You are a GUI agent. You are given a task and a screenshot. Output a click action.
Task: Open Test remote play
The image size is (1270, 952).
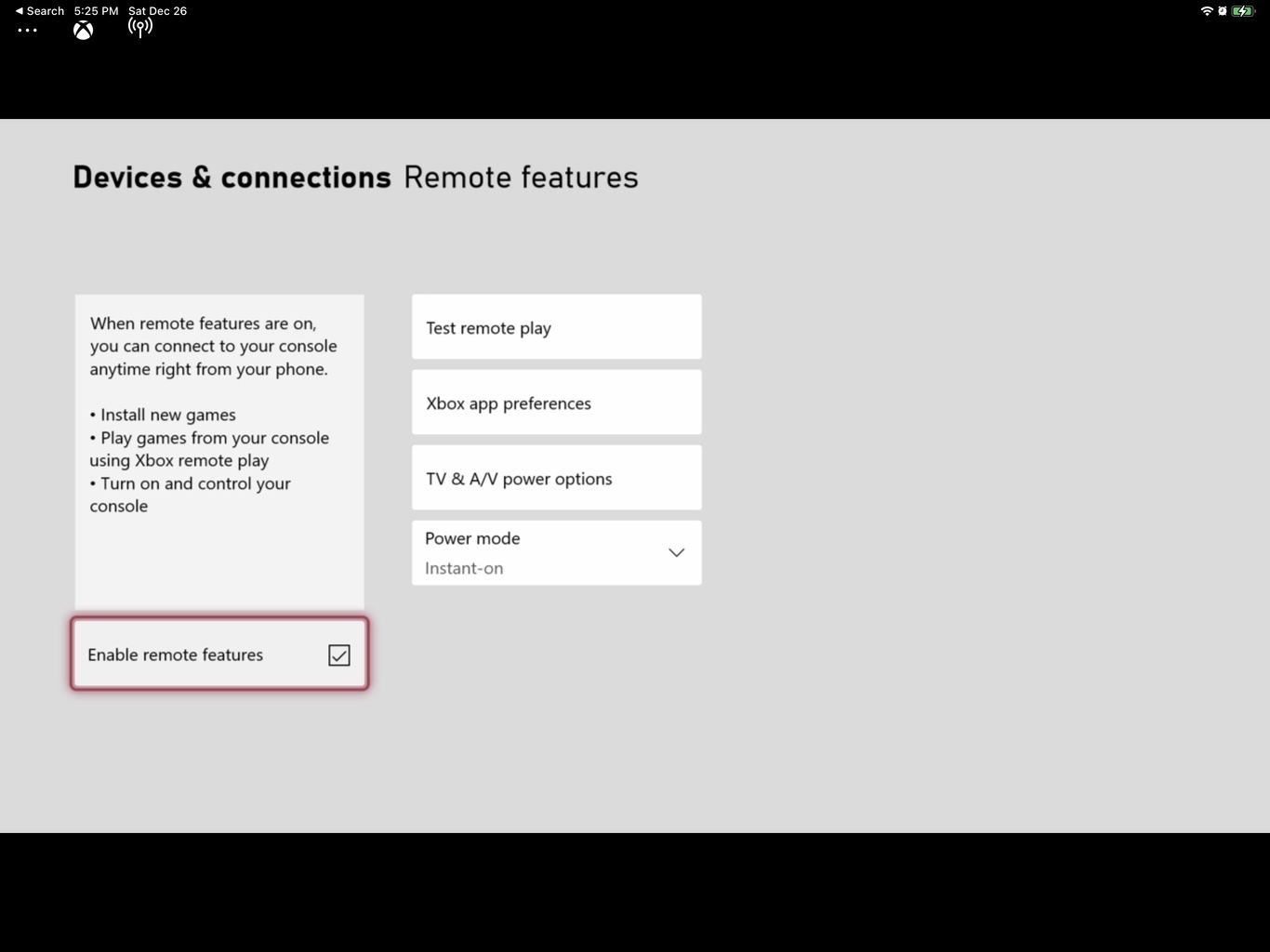coord(557,327)
